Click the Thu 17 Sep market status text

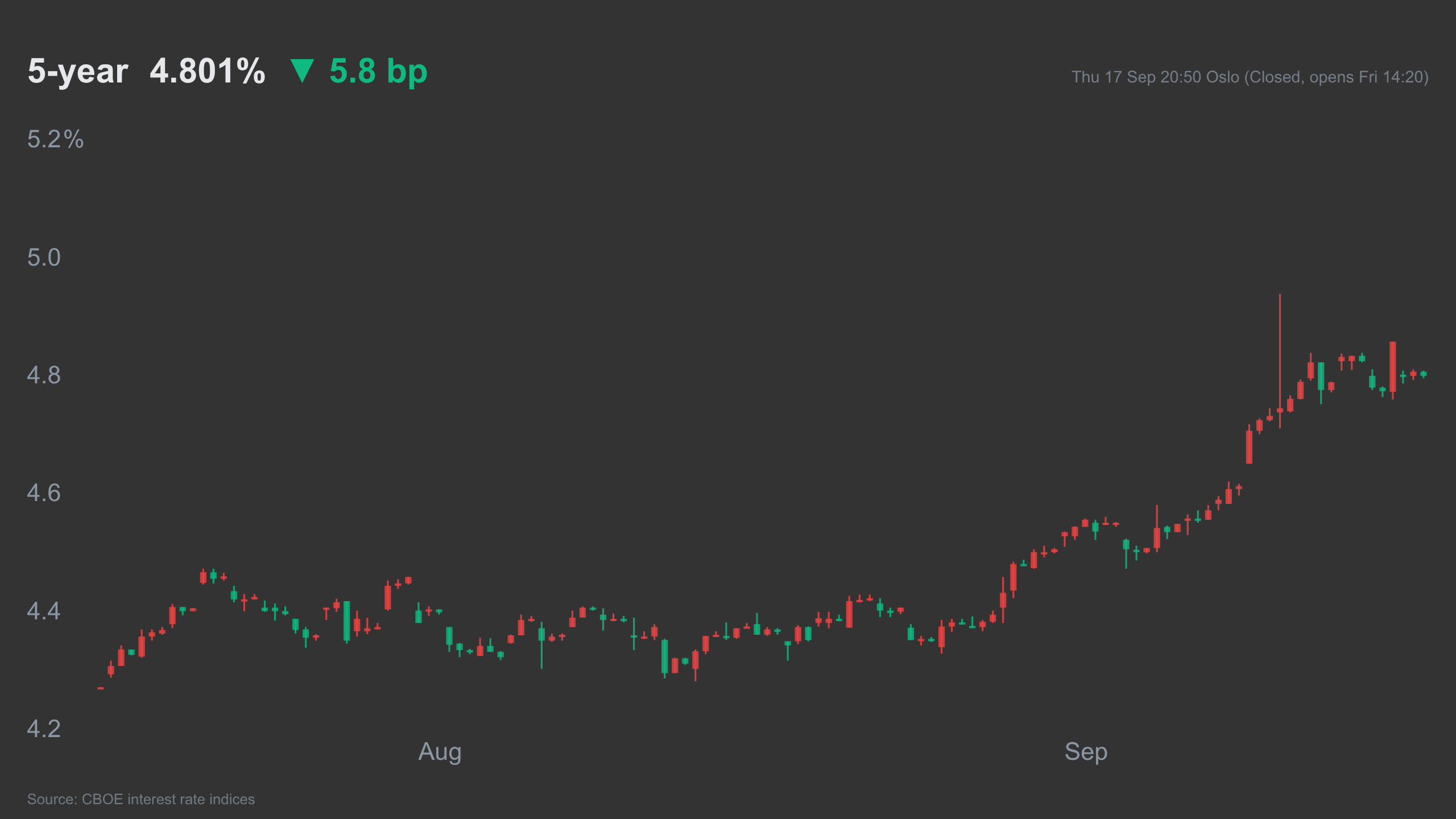[1250, 77]
